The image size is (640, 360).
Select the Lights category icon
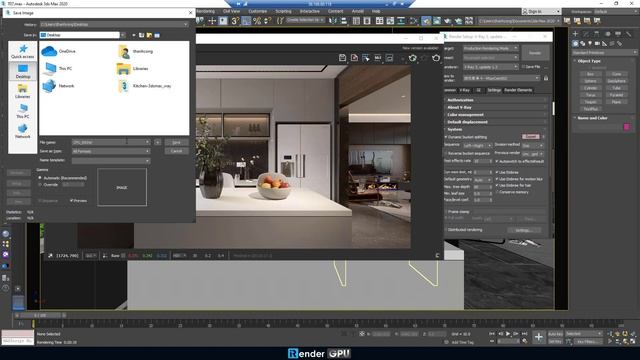pyautogui.click(x=590, y=43)
